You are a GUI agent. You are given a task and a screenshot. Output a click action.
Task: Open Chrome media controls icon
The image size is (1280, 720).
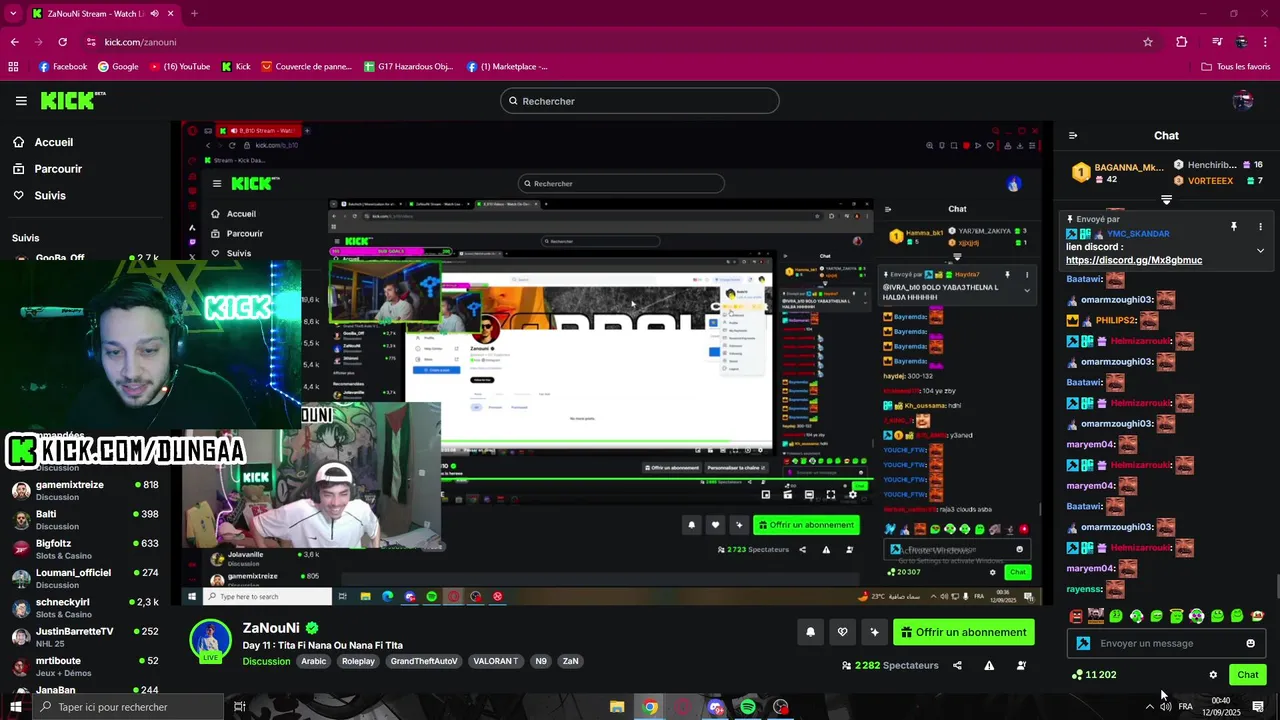click(x=1217, y=42)
